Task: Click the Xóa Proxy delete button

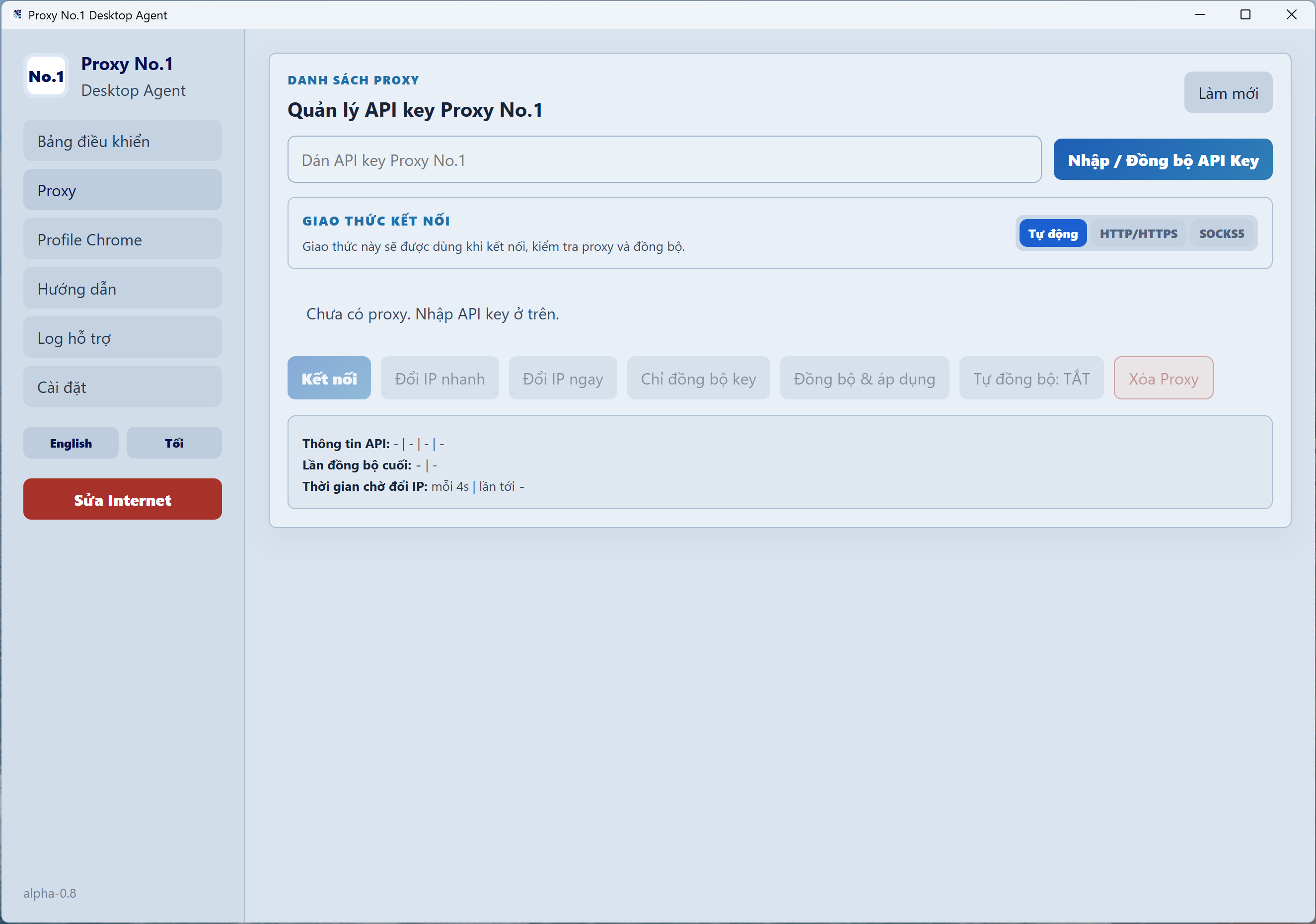Action: pos(1164,379)
